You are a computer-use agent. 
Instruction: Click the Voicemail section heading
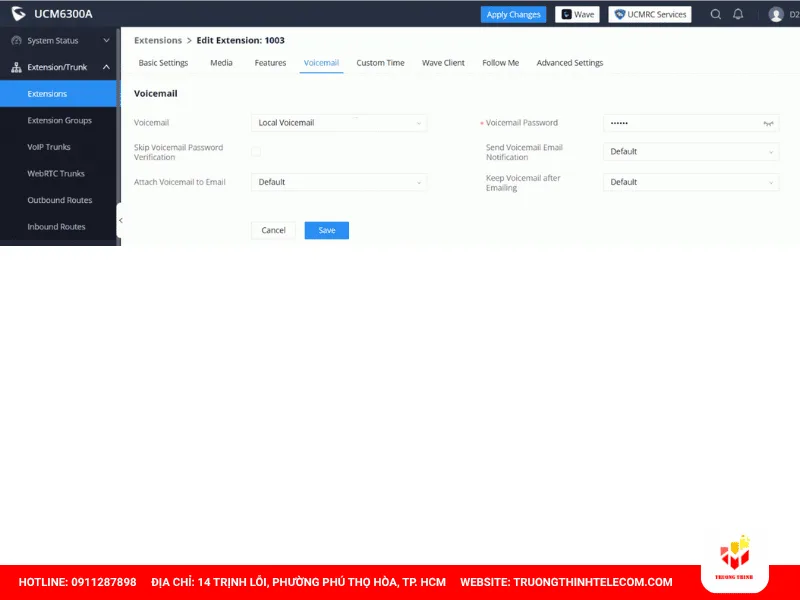click(156, 93)
